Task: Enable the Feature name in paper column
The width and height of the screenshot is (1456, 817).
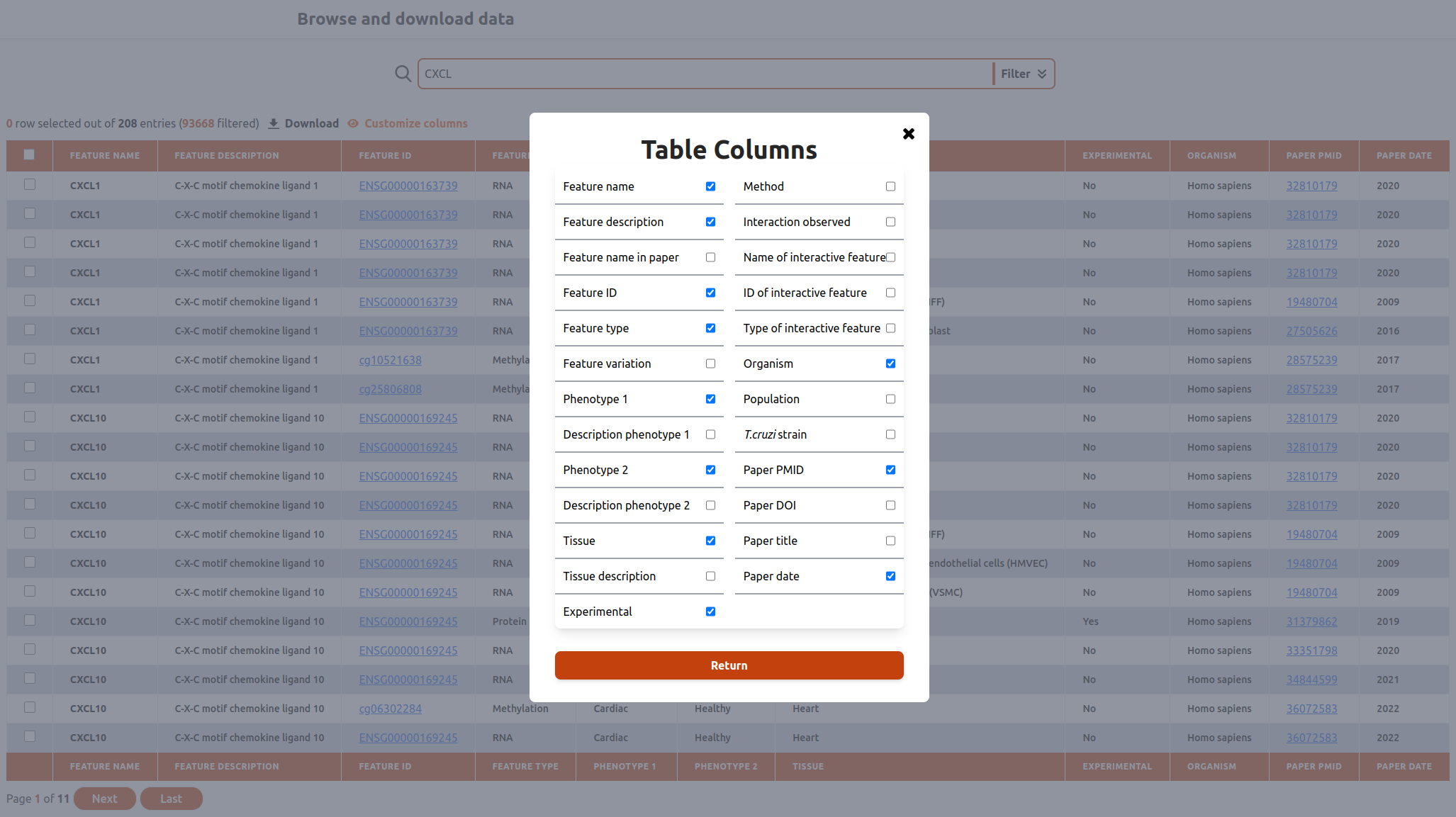Action: [710, 257]
